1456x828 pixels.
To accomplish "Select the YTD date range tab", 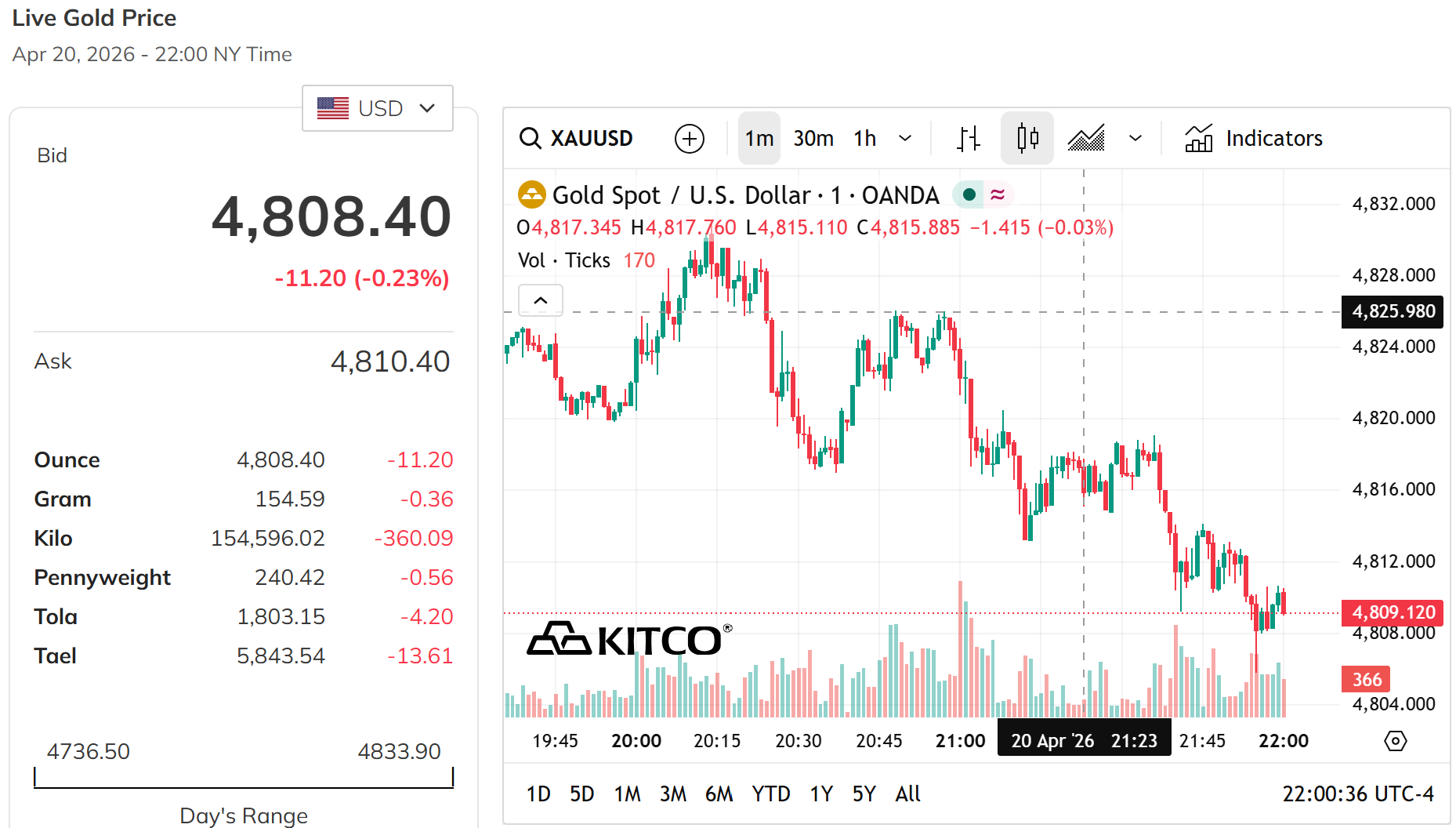I will 771,794.
